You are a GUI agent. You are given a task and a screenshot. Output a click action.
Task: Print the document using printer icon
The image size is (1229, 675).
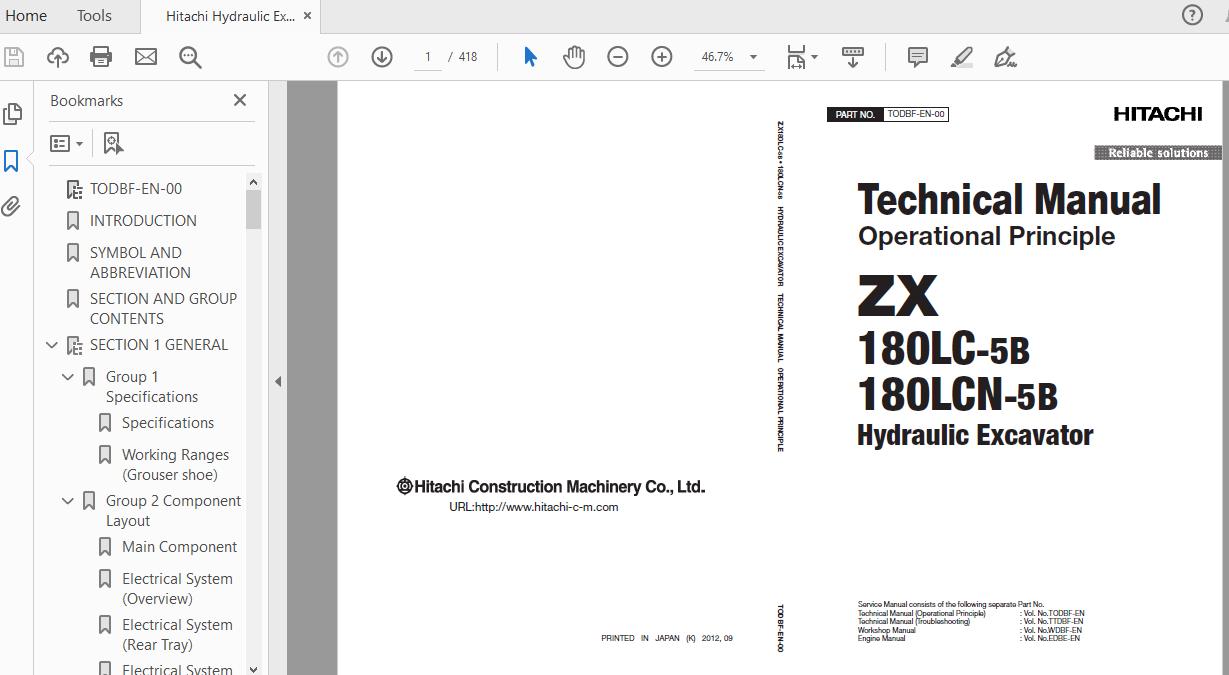click(x=101, y=57)
